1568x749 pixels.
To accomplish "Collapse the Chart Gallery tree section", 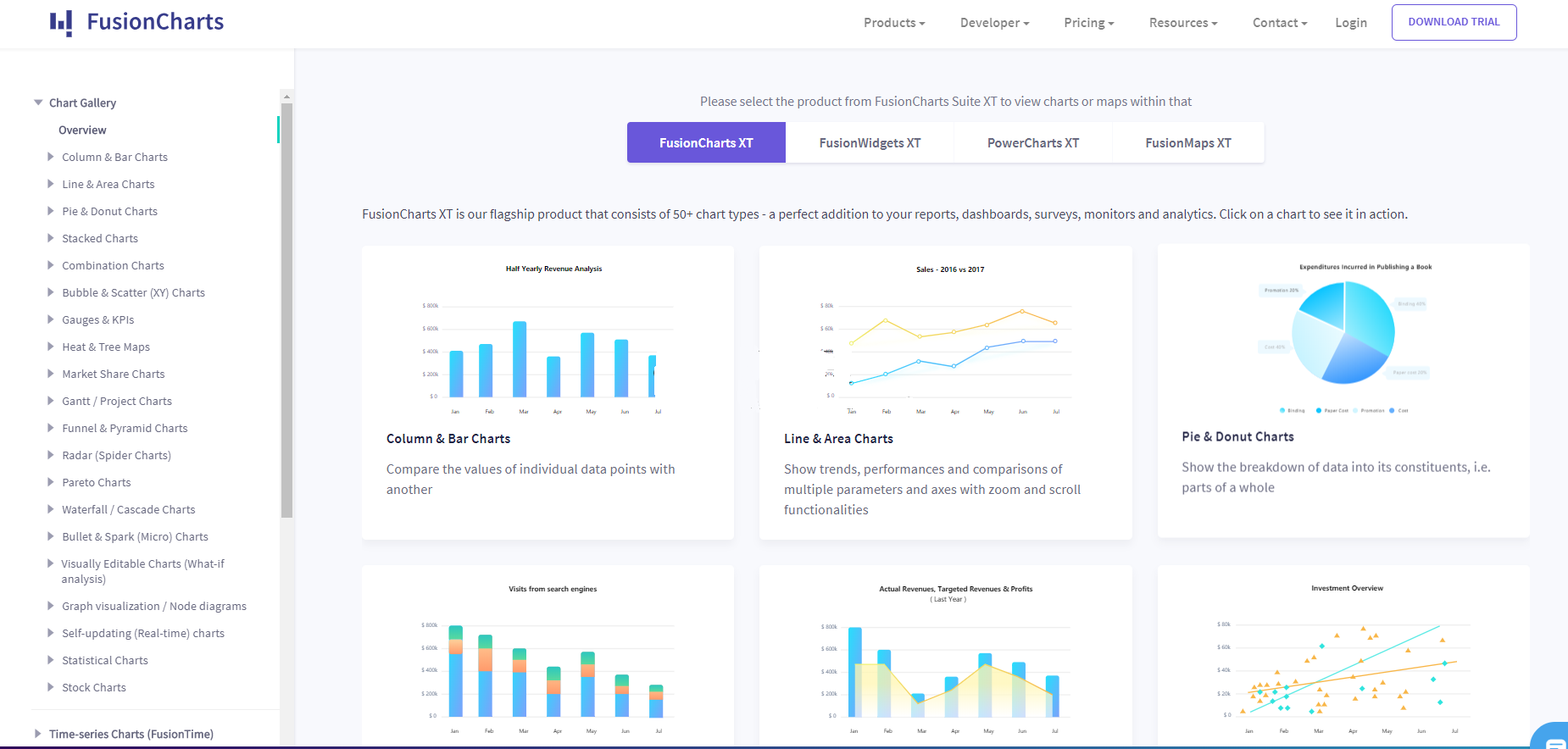I will (38, 103).
